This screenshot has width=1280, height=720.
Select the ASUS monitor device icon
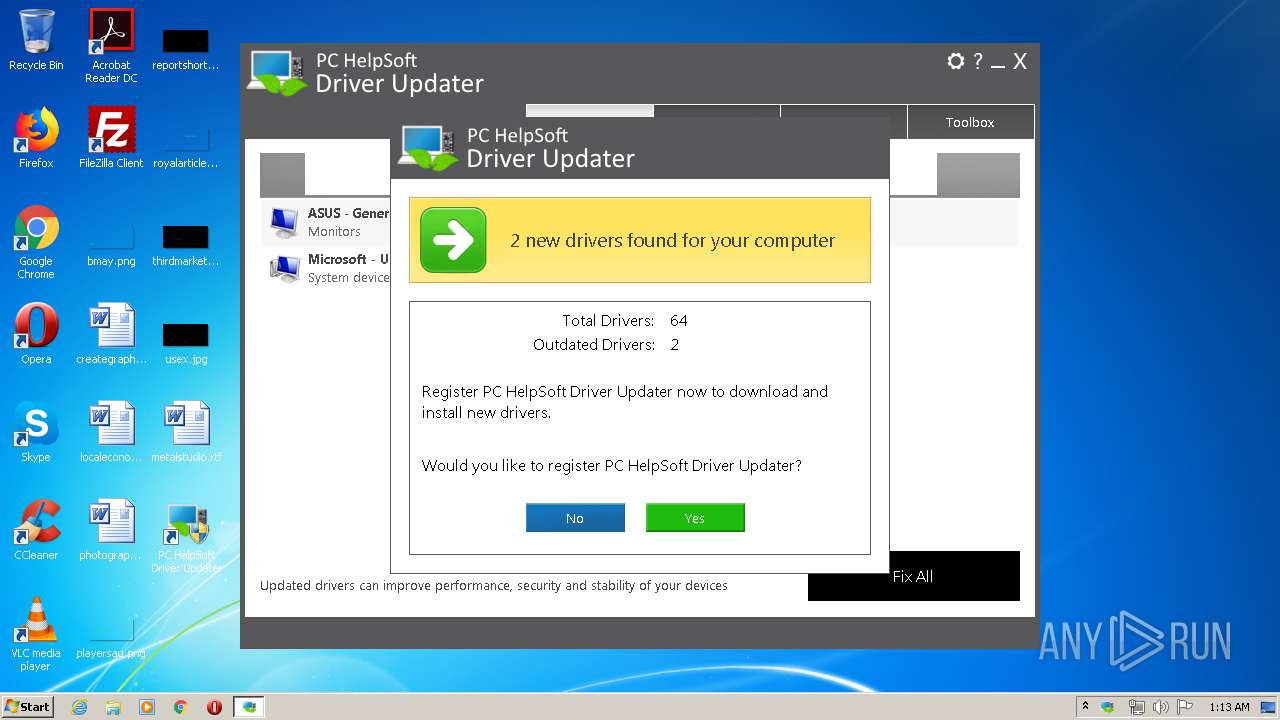(285, 222)
